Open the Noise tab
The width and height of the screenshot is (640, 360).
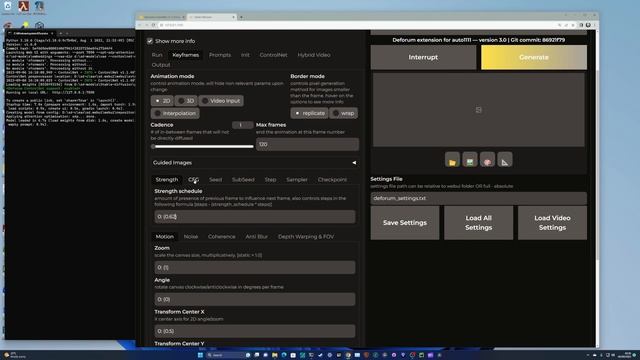pyautogui.click(x=191, y=236)
